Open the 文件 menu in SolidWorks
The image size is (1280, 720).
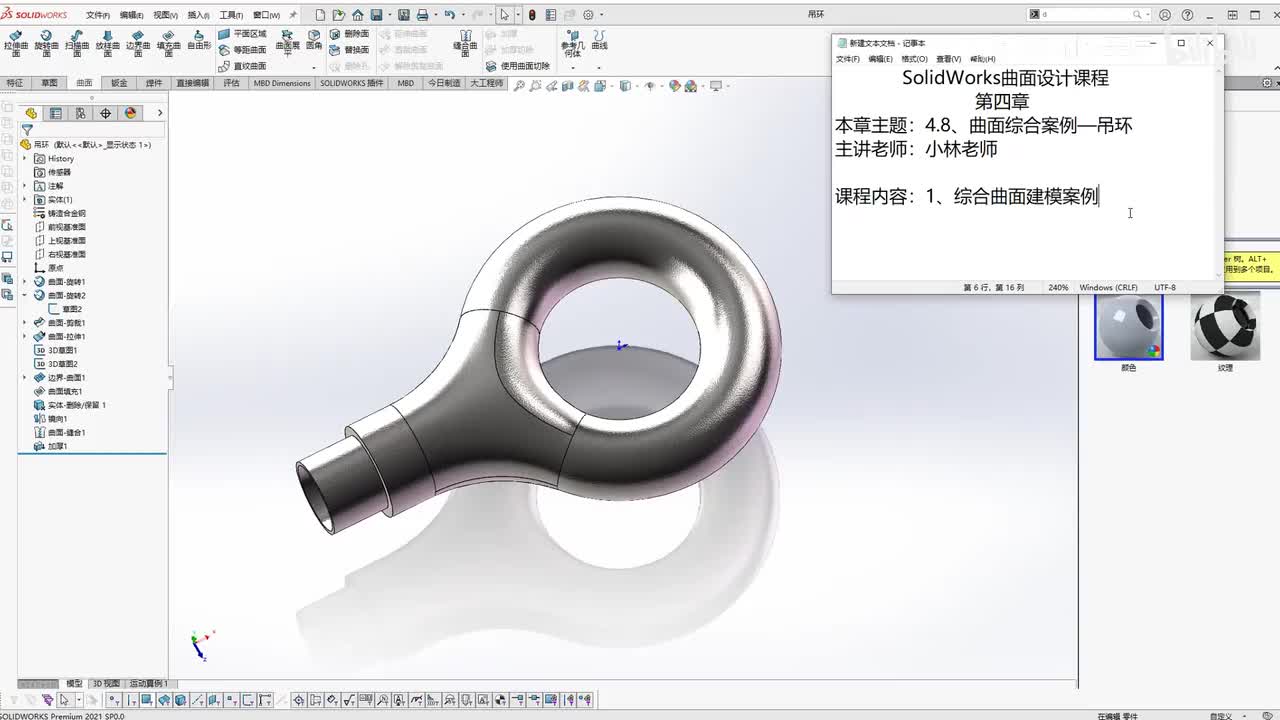coord(98,15)
